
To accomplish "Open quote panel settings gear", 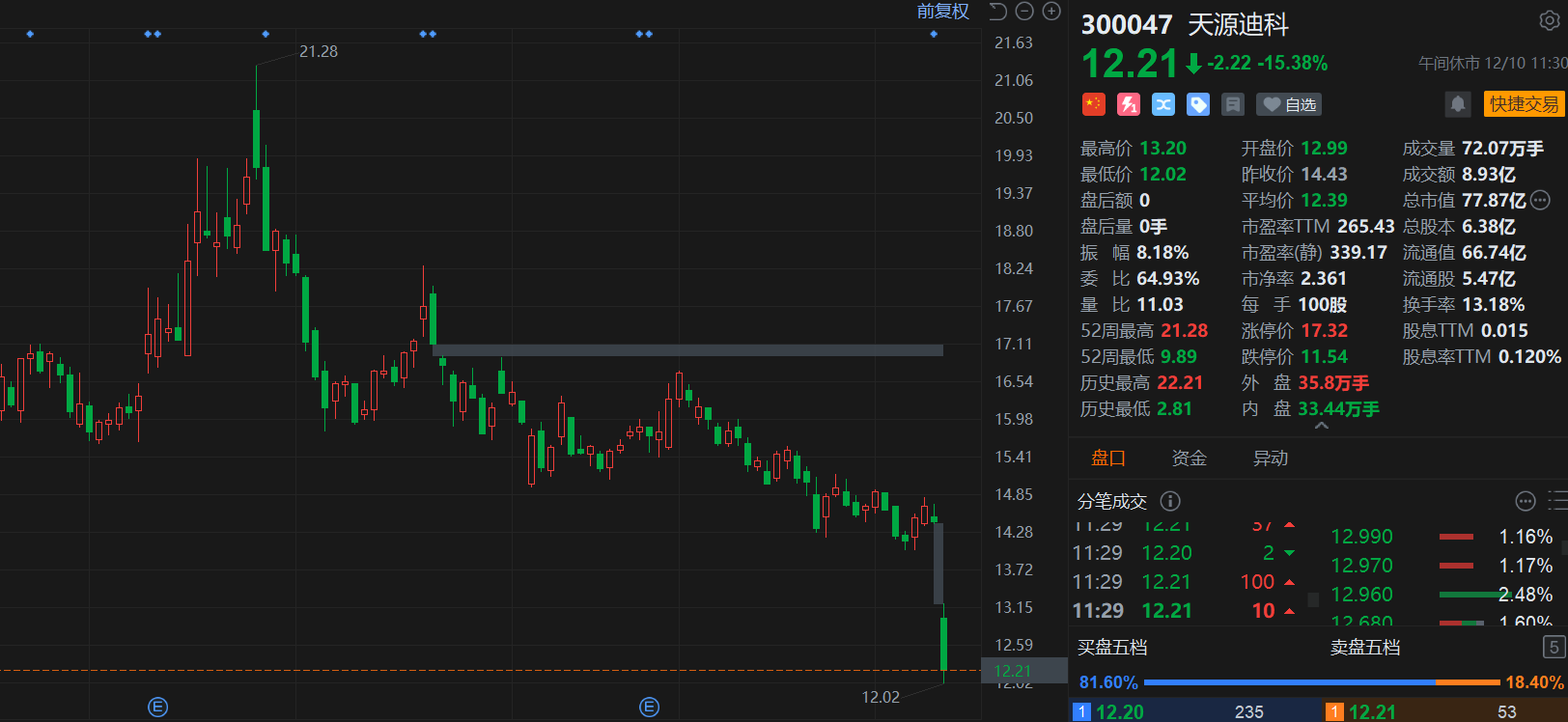I will [x=1549, y=21].
